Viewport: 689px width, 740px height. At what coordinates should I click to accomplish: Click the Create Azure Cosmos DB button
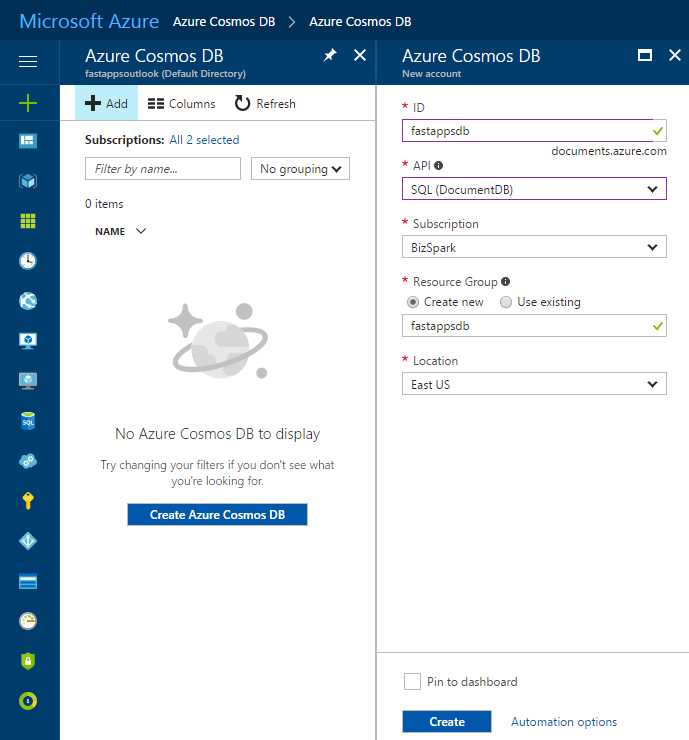click(217, 514)
